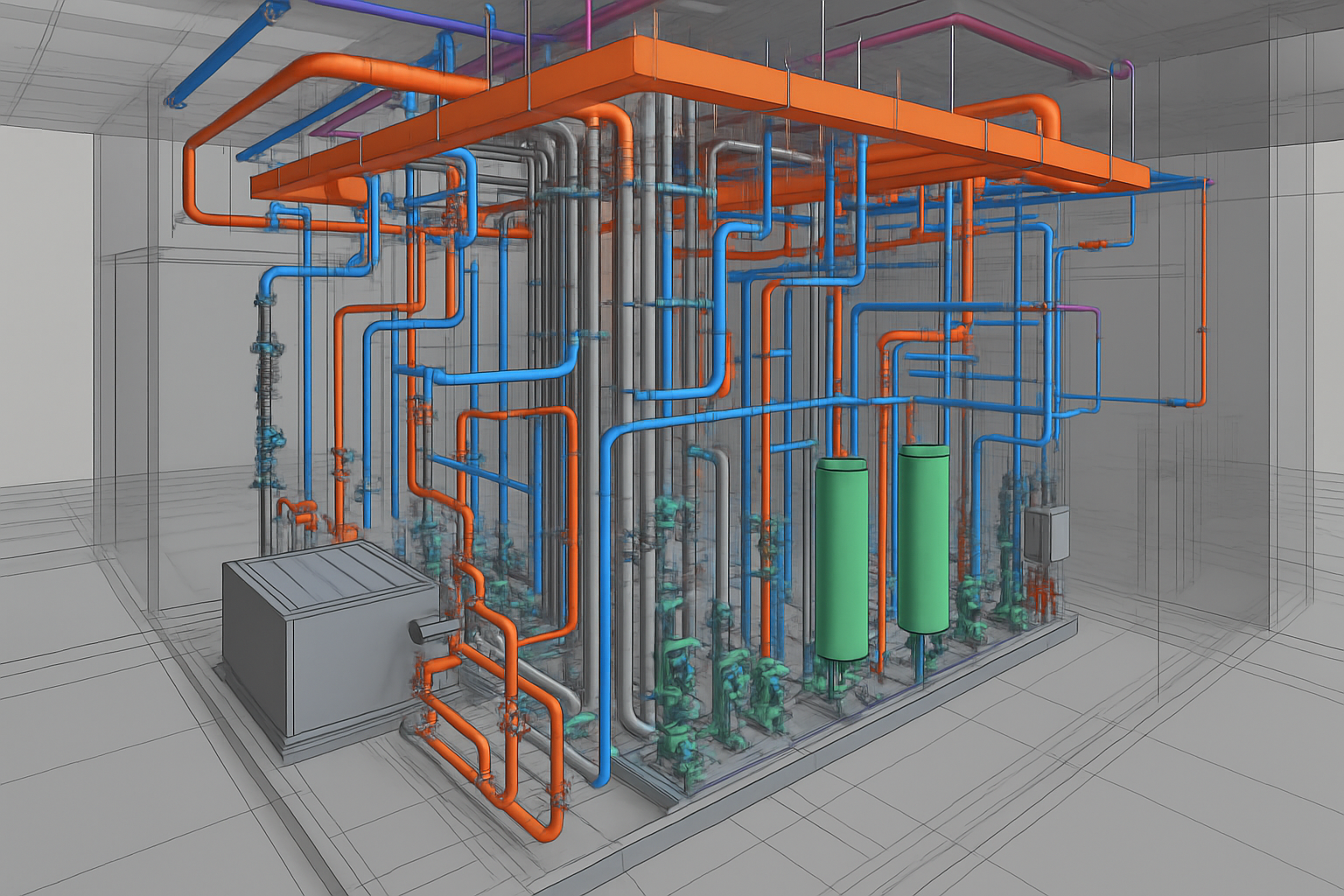
Task: Click the left green cylindrical tank
Action: 841,560
